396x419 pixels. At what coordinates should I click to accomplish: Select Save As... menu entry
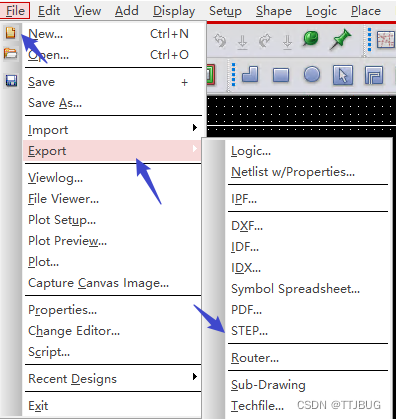point(113,103)
